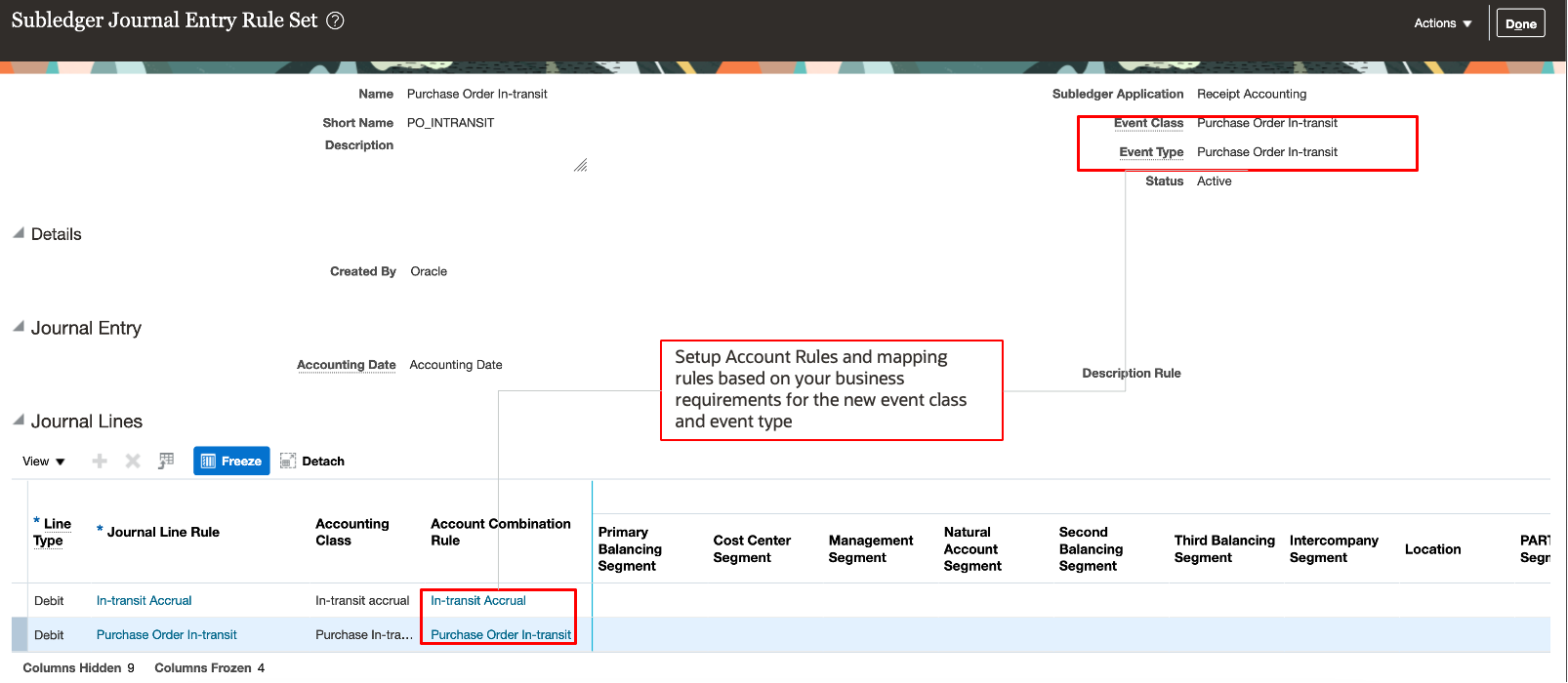
Task: Select the Location column header
Action: click(x=1432, y=549)
